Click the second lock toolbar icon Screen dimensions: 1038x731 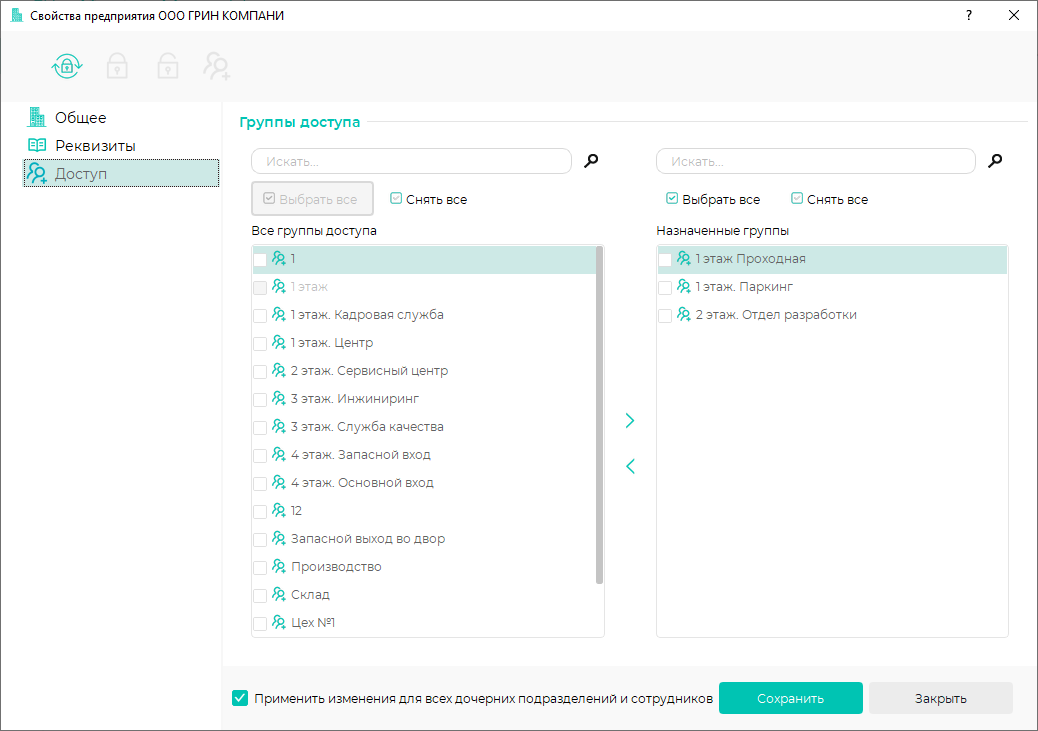167,66
